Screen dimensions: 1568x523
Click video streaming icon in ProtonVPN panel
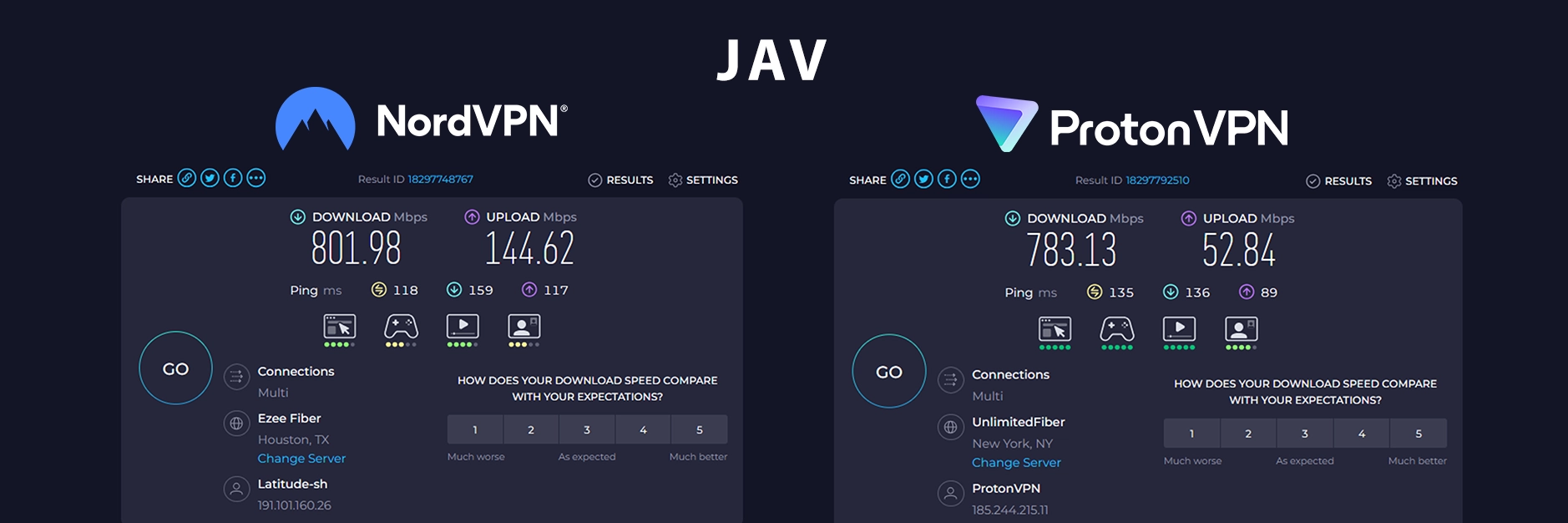point(1179,329)
